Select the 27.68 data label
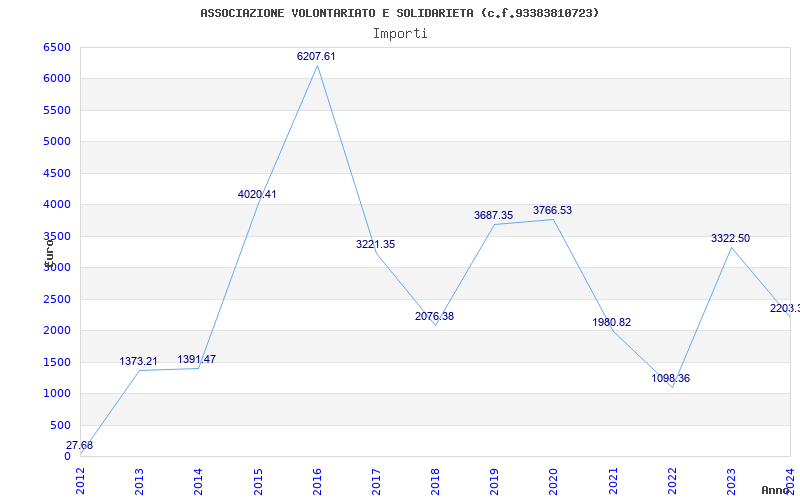Image resolution: width=800 pixels, height=500 pixels. tap(80, 445)
